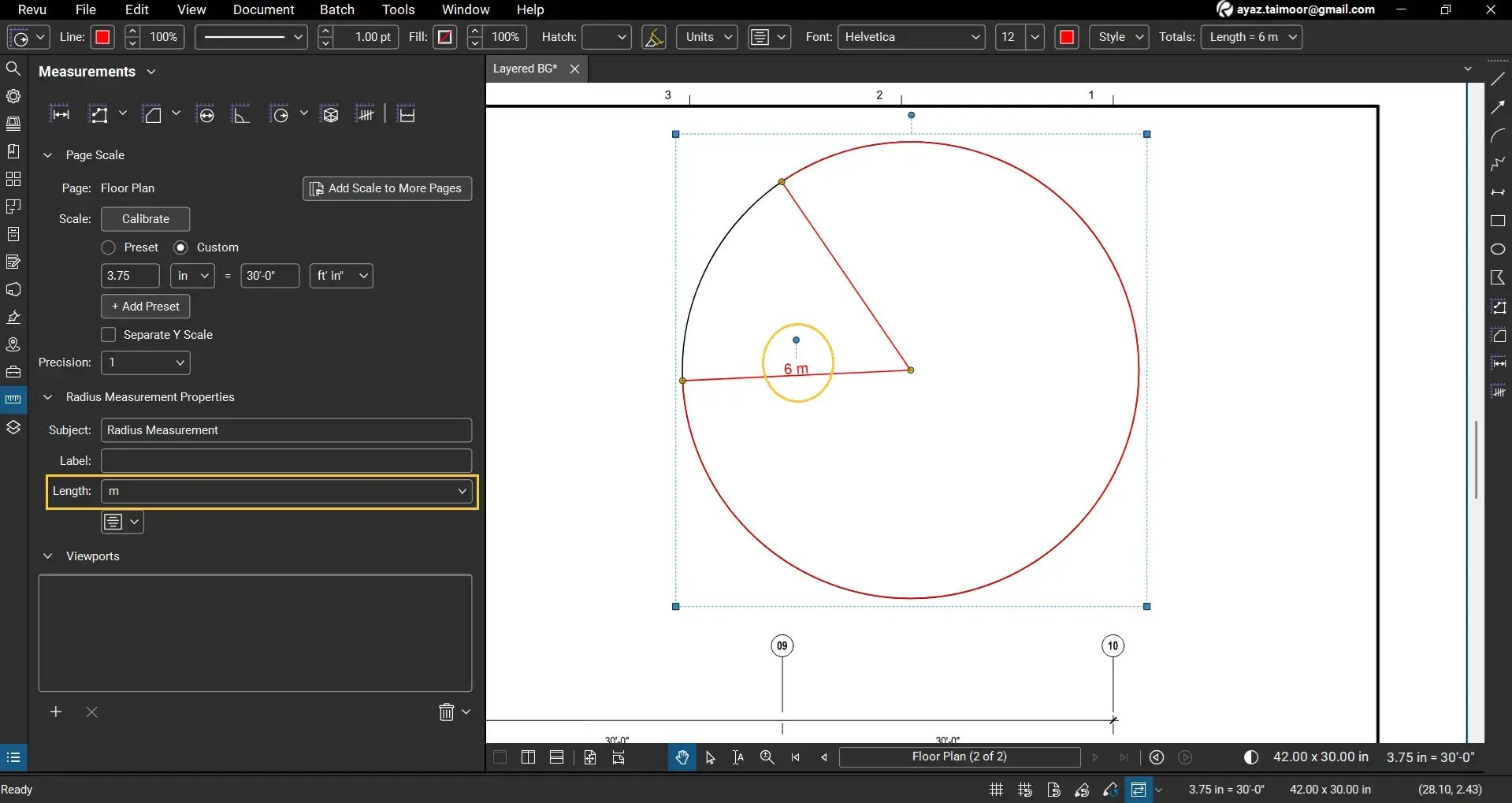Image resolution: width=1512 pixels, height=803 pixels.
Task: Open the Units dropdown
Action: point(706,36)
